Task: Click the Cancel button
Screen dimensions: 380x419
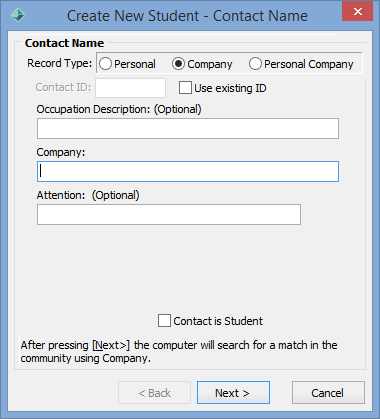Action: [328, 393]
